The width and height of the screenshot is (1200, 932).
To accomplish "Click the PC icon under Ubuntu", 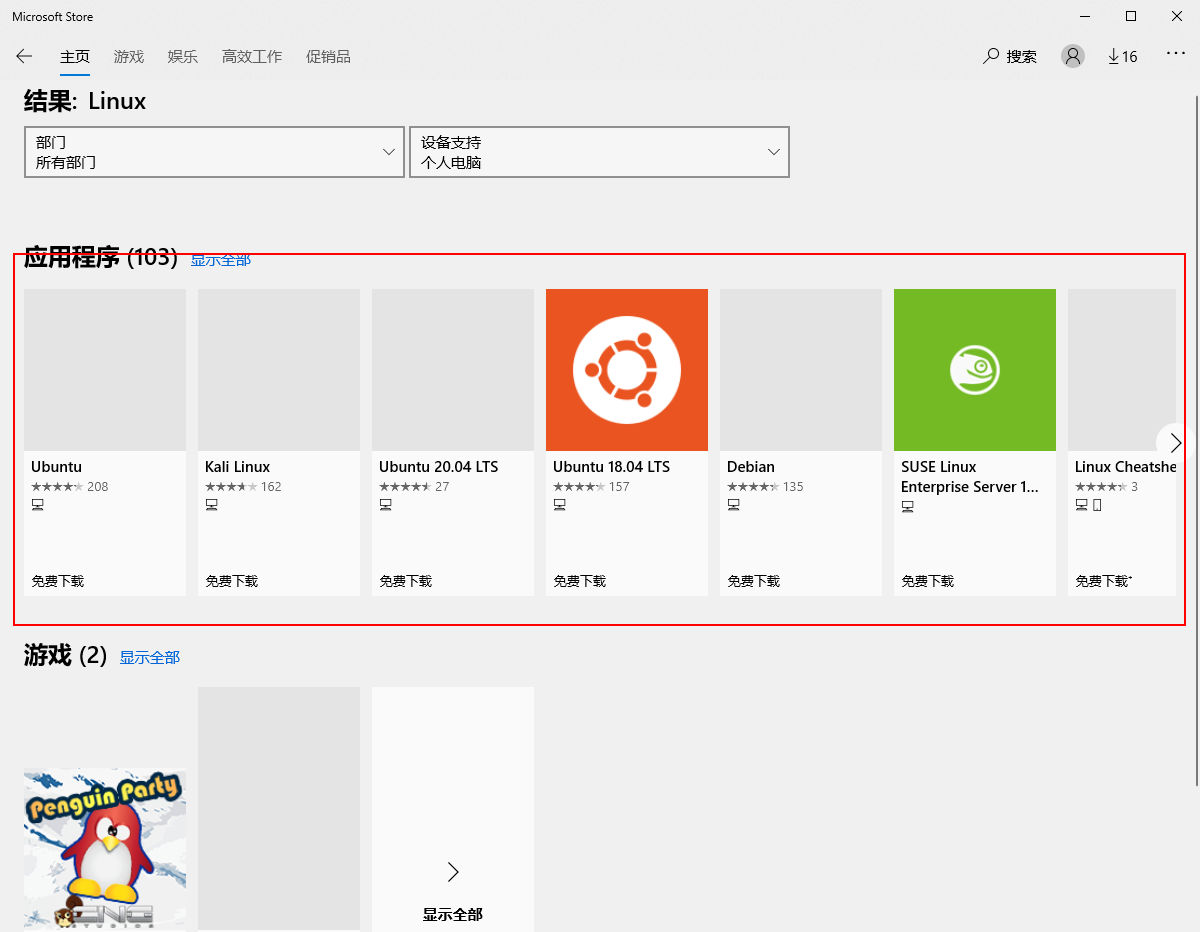I will coord(38,505).
